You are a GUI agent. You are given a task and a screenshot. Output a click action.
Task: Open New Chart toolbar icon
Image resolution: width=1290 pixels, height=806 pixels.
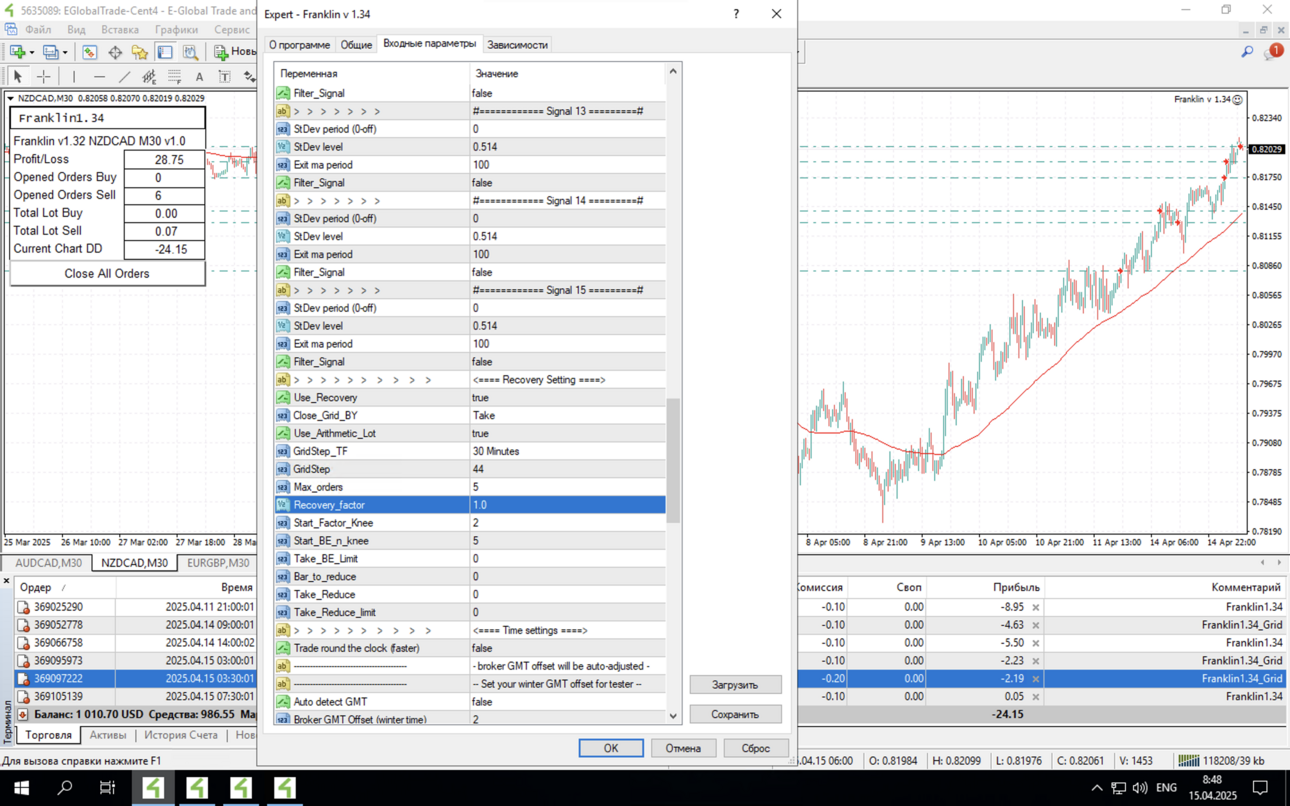17,52
